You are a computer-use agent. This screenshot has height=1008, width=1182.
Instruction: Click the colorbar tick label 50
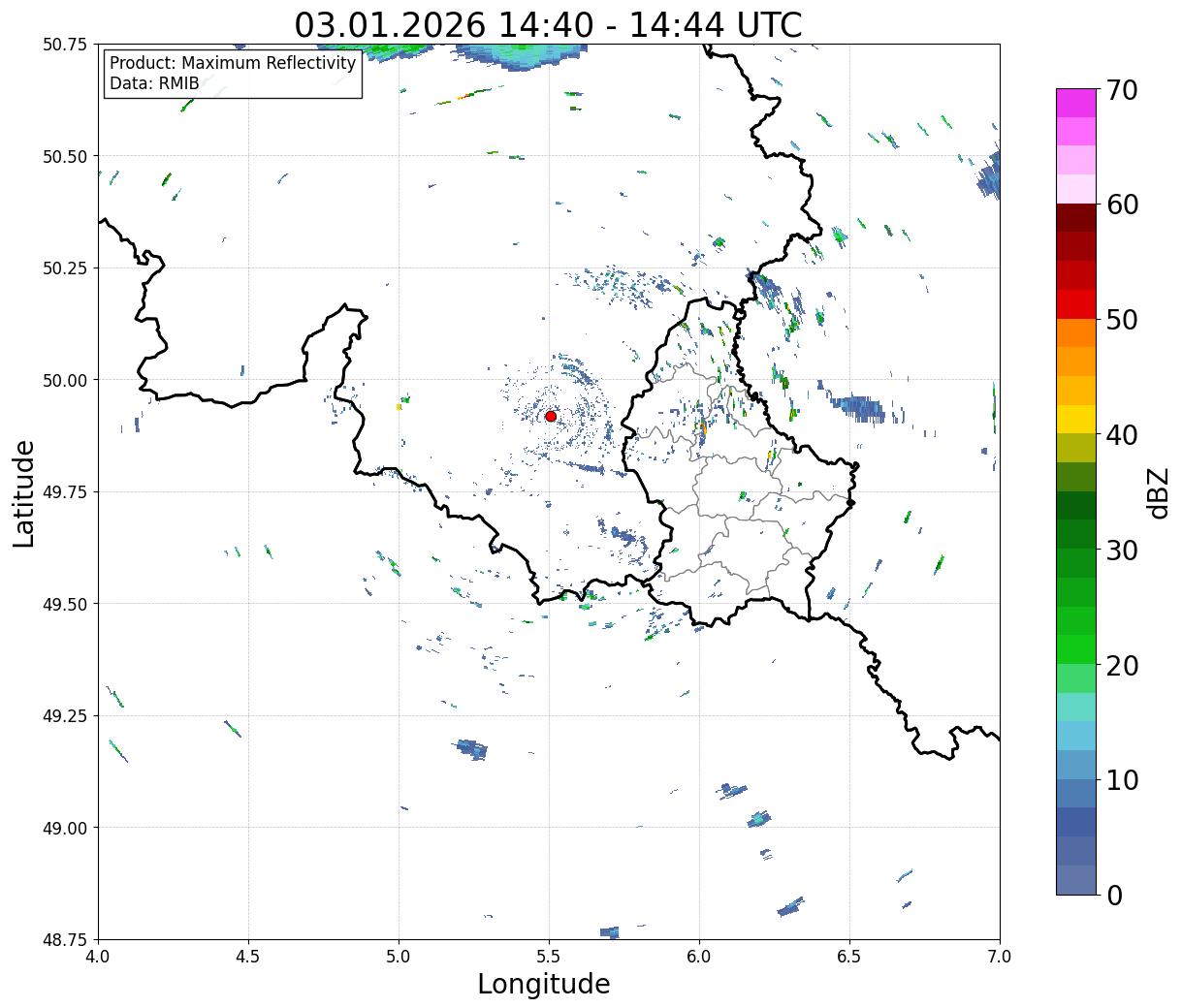tap(1122, 320)
